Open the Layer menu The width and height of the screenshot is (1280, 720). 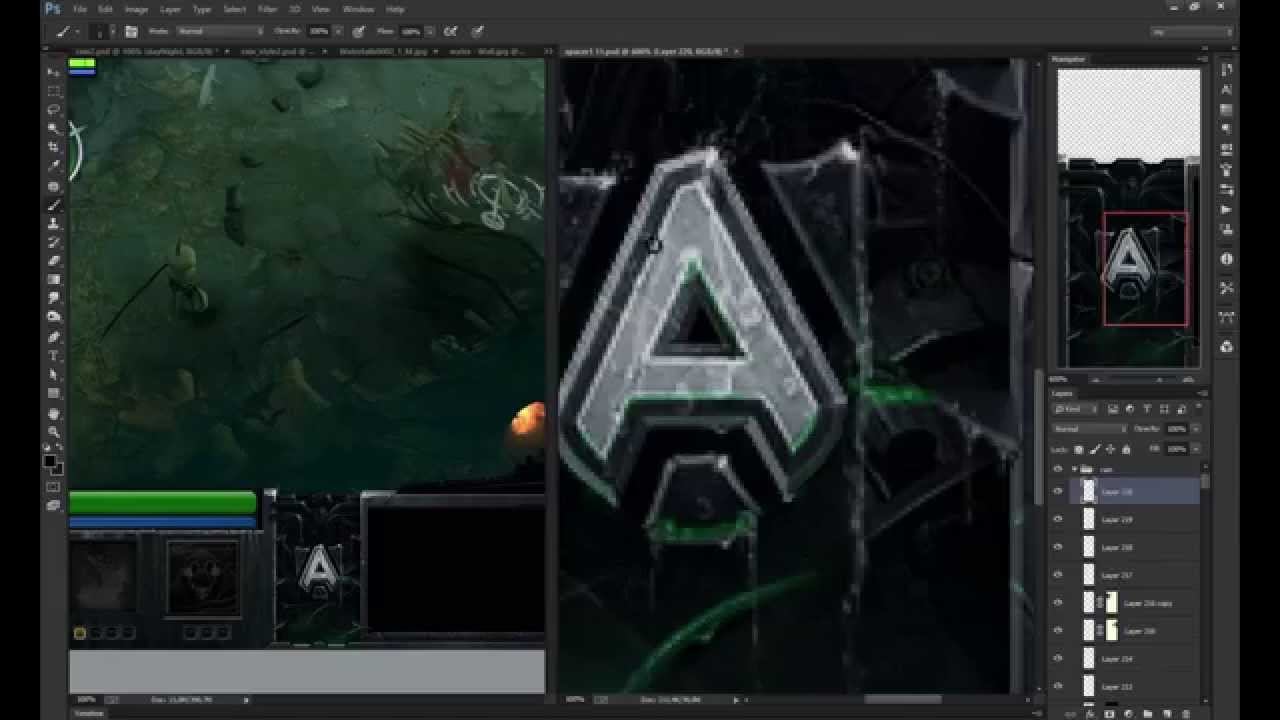[170, 9]
